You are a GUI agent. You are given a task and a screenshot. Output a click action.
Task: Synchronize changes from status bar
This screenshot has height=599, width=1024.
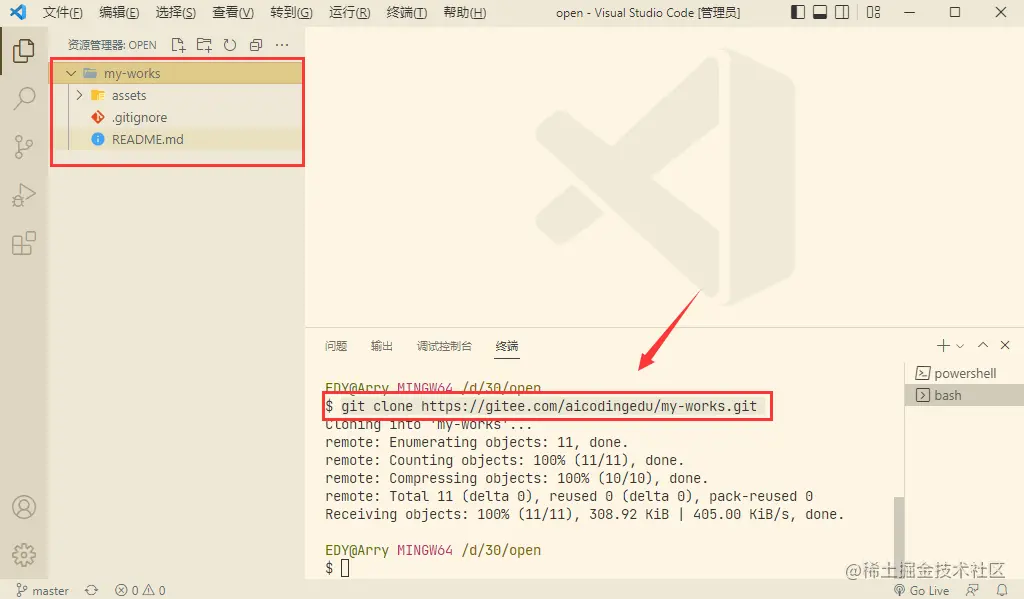(91, 591)
